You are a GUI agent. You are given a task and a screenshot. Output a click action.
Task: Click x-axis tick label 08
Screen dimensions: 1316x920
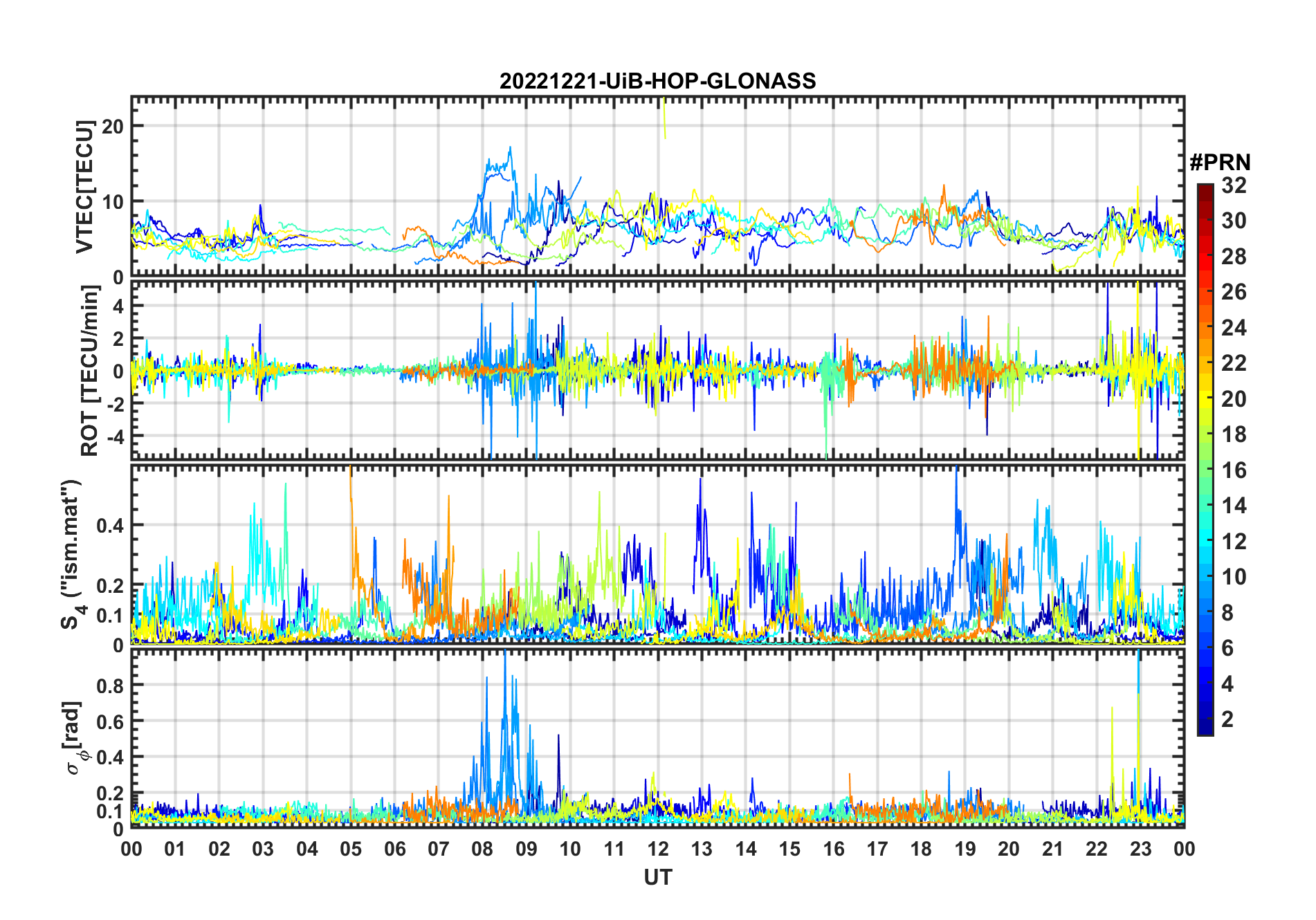coord(482,849)
